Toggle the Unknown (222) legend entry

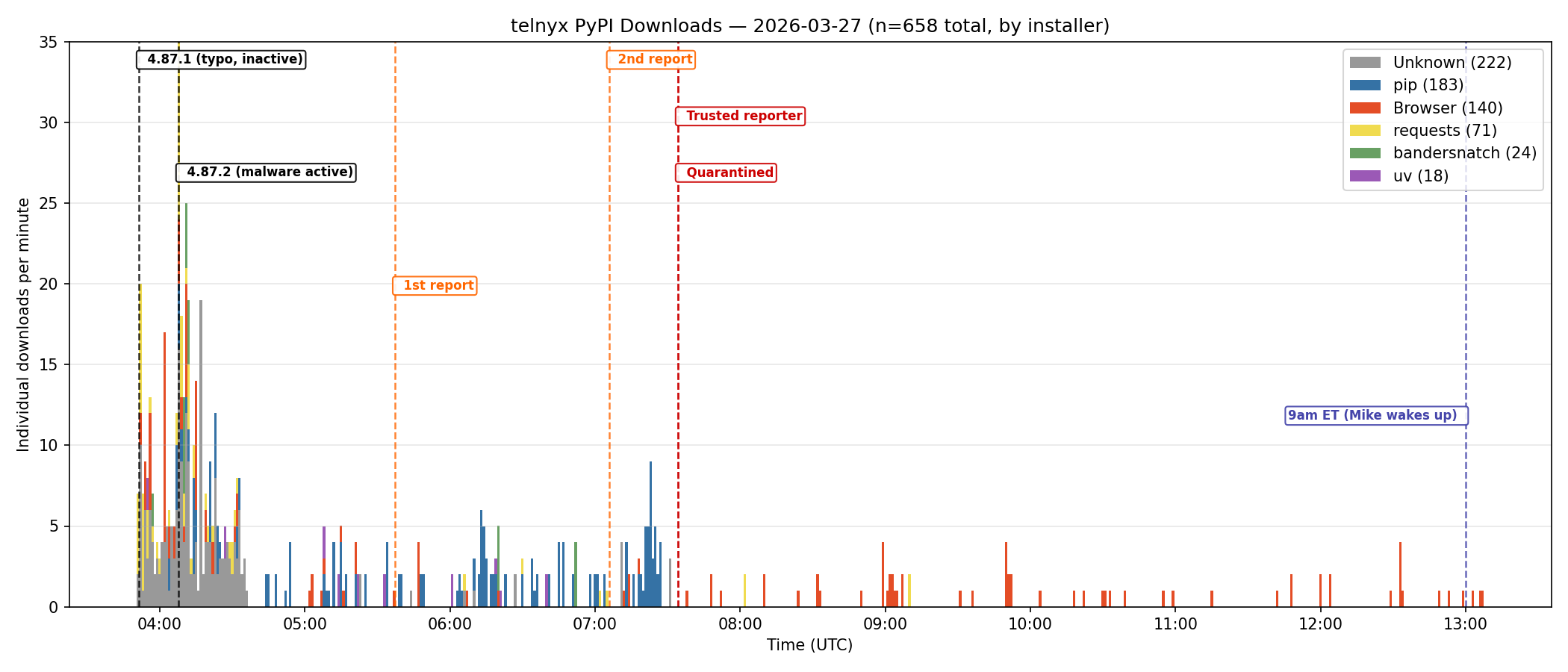point(1452,63)
